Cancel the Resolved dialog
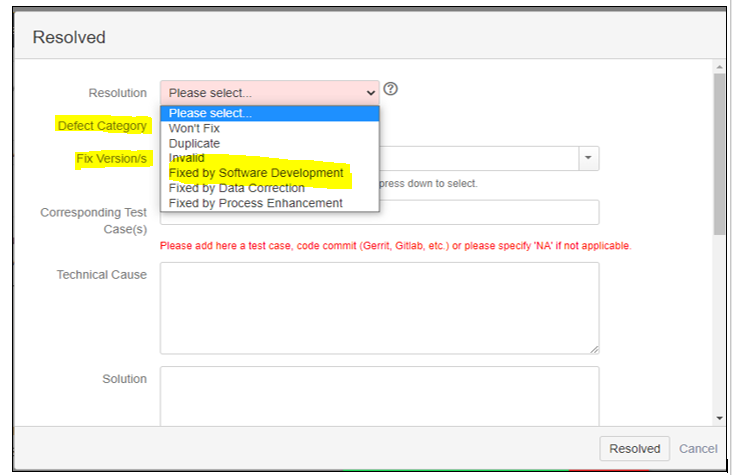The width and height of the screenshot is (732, 475). click(698, 448)
